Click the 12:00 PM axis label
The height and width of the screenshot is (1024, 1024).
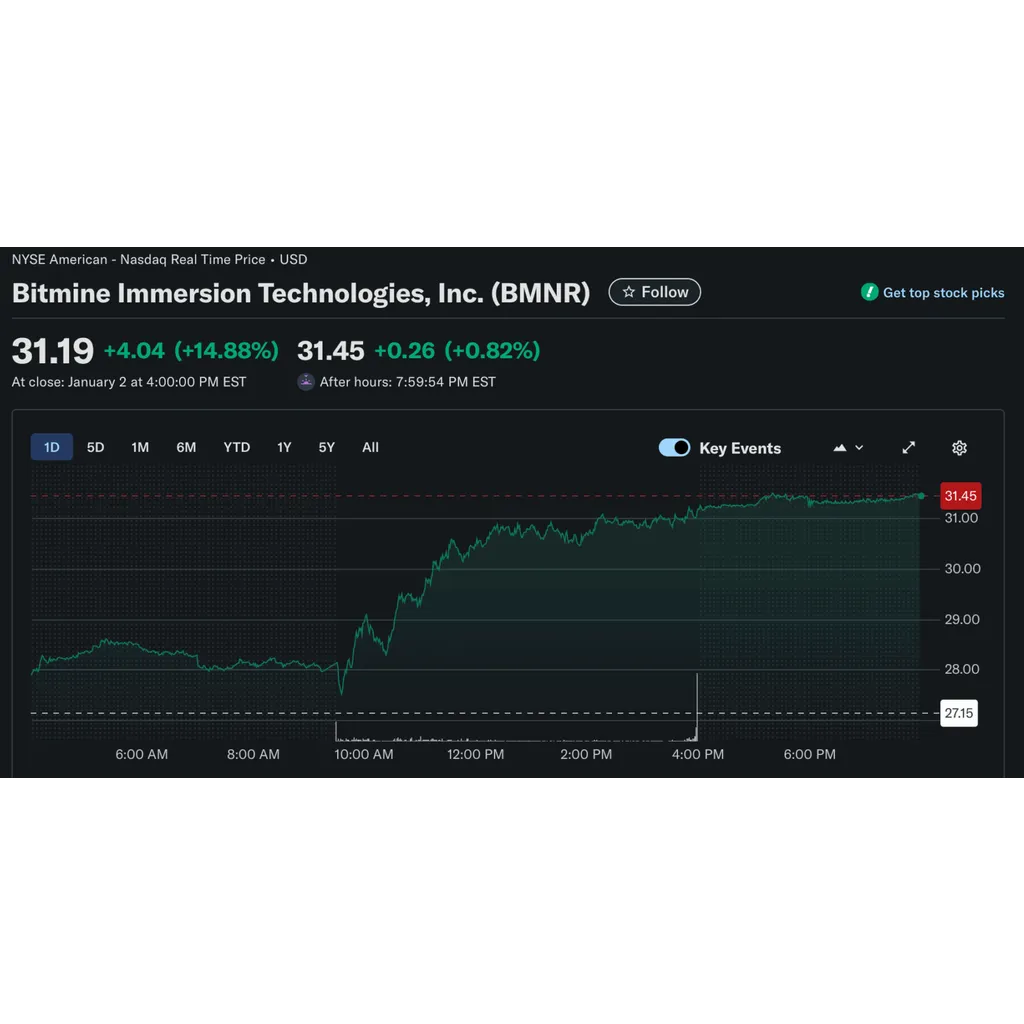point(475,754)
